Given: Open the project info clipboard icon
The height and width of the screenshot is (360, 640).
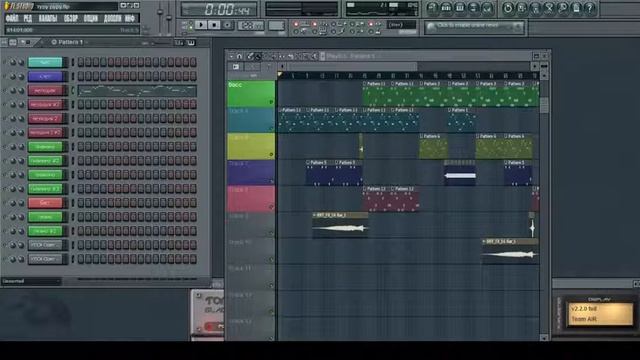Looking at the screenshot, I should (x=576, y=8).
